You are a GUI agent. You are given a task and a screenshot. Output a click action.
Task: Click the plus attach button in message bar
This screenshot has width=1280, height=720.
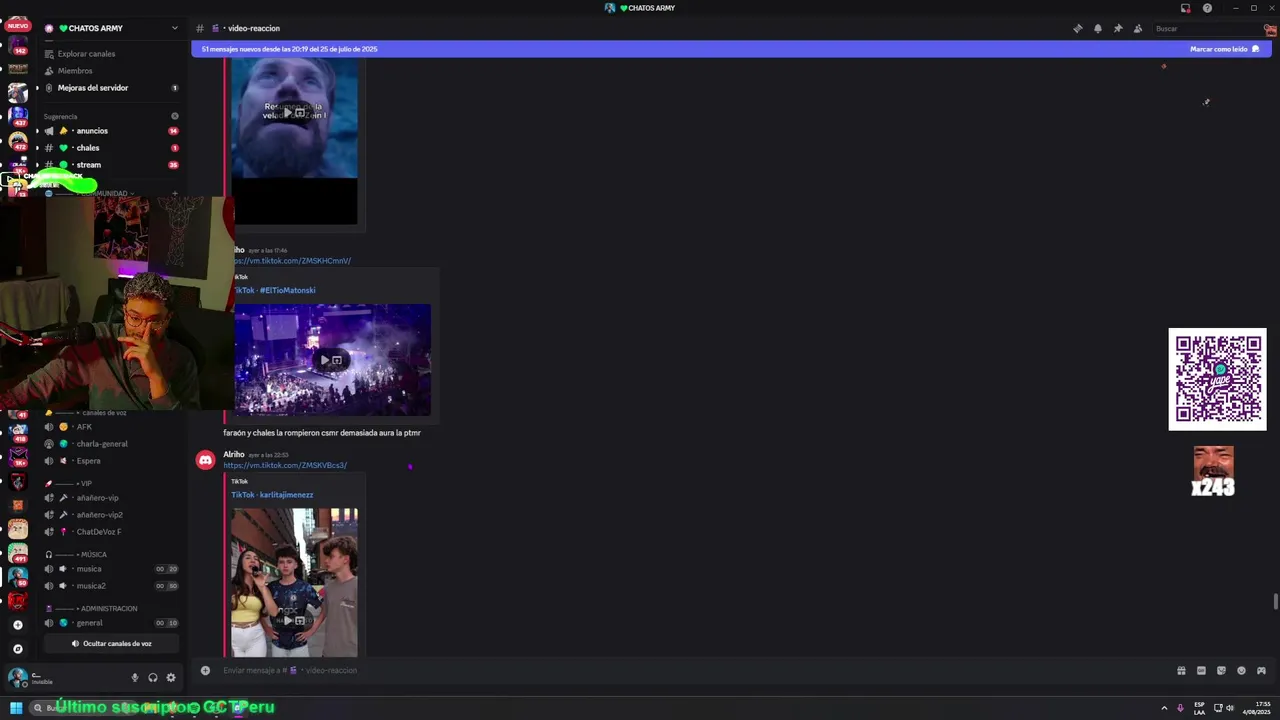coord(205,670)
